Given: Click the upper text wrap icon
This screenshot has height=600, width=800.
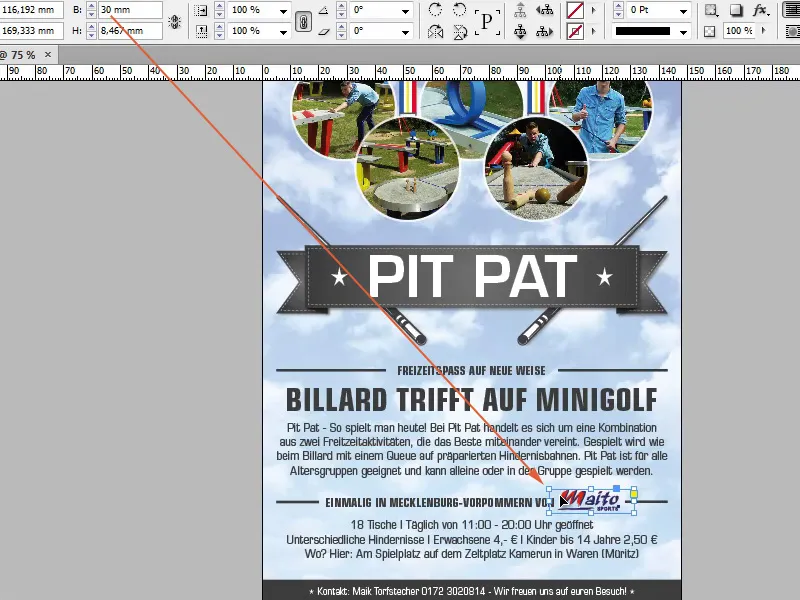Looking at the screenshot, I should pyautogui.click(x=792, y=10).
